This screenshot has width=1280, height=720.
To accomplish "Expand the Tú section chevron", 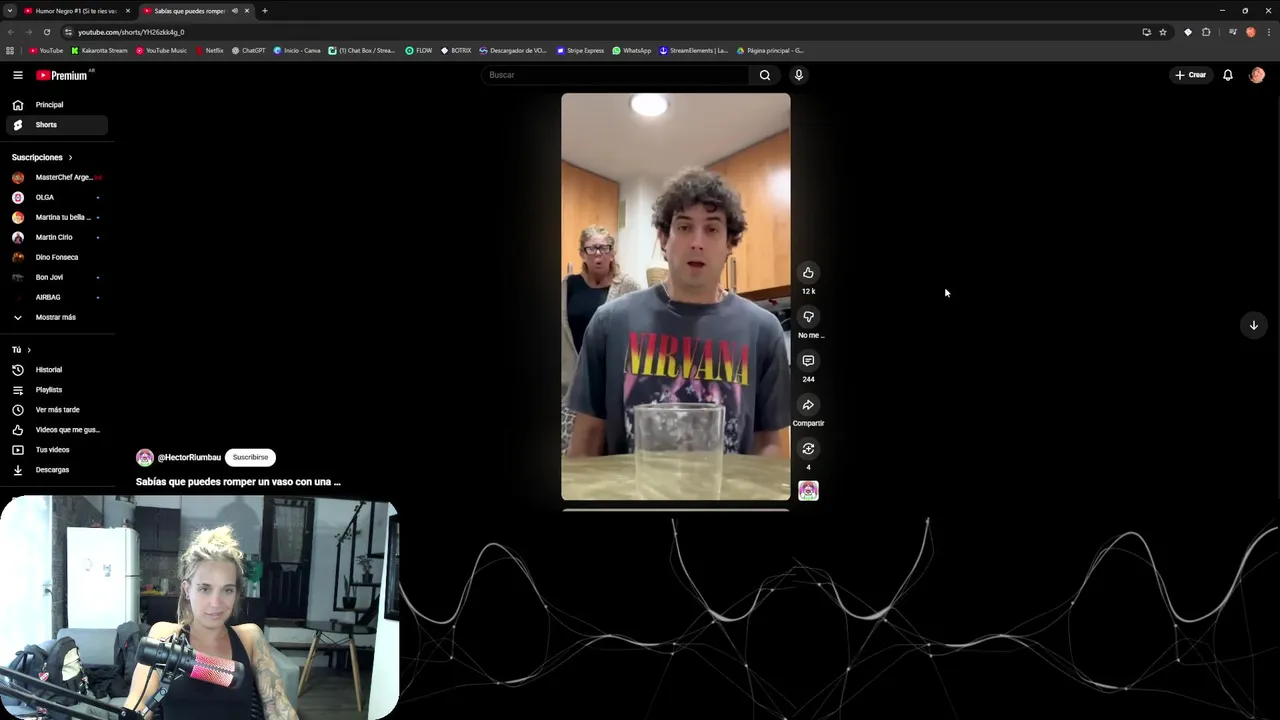I will (x=29, y=350).
